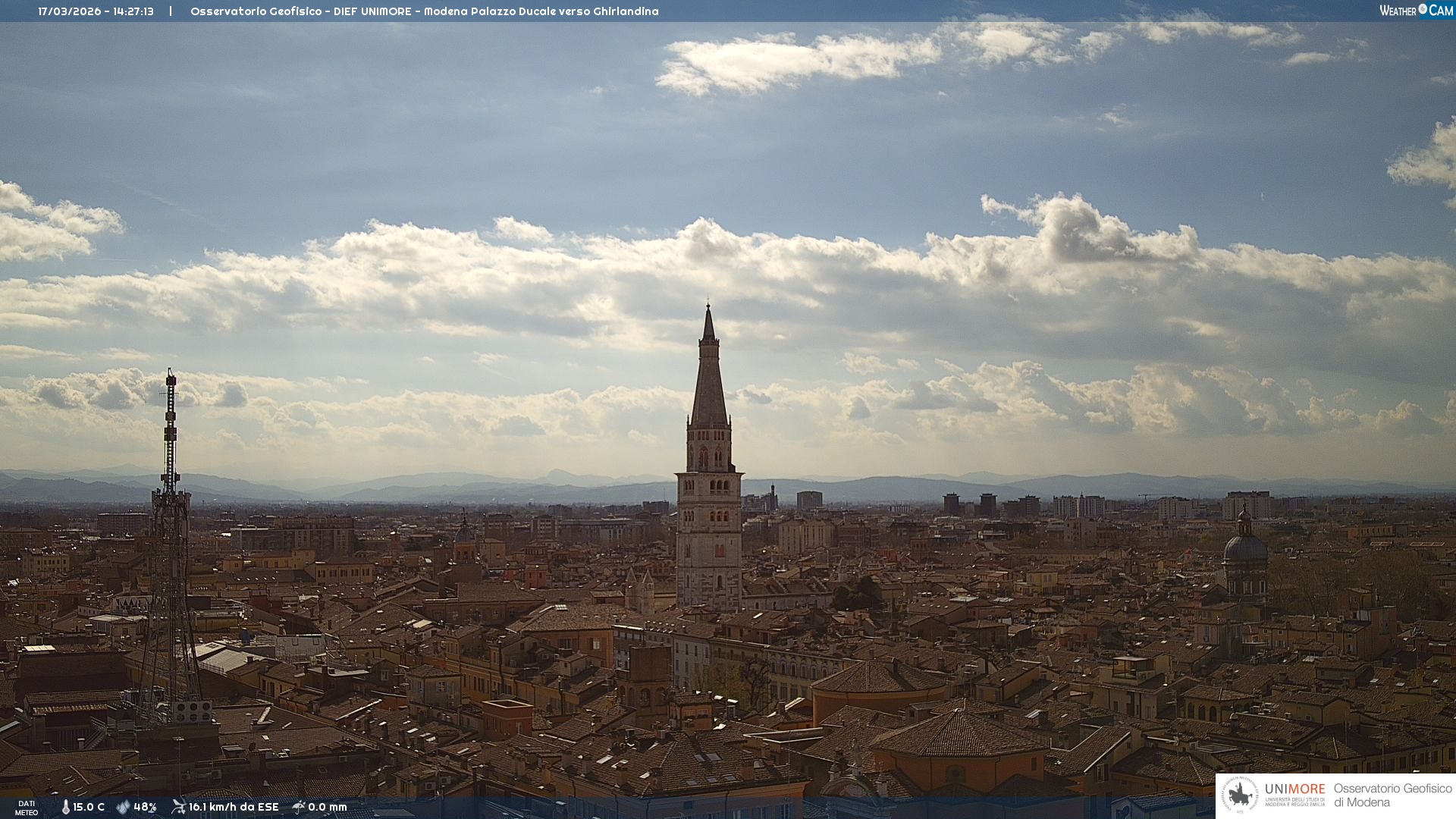Click the DATI METEO label
Image resolution: width=1456 pixels, height=819 pixels.
27,808
